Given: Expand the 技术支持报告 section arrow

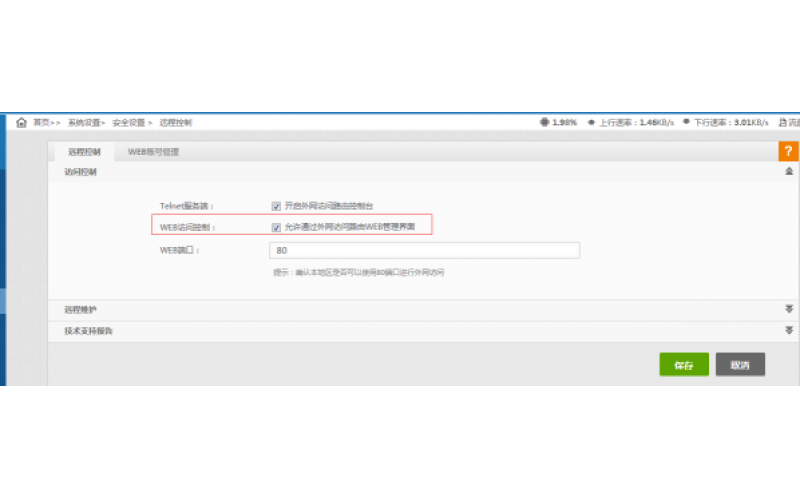Looking at the screenshot, I should click(x=788, y=330).
